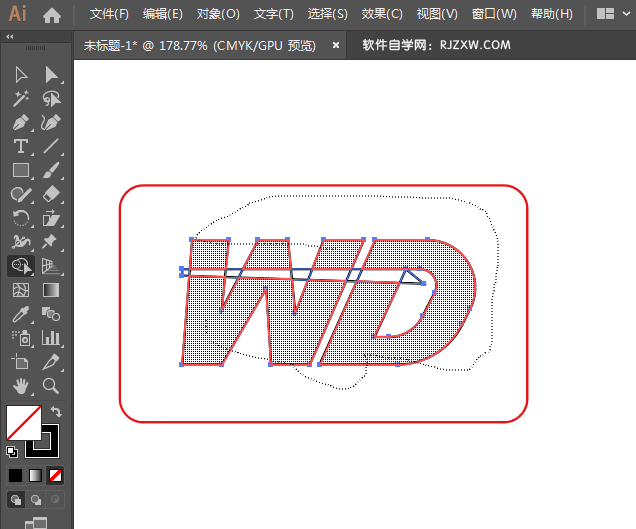Image resolution: width=636 pixels, height=529 pixels.
Task: Activate the Type tool
Action: coord(21,146)
